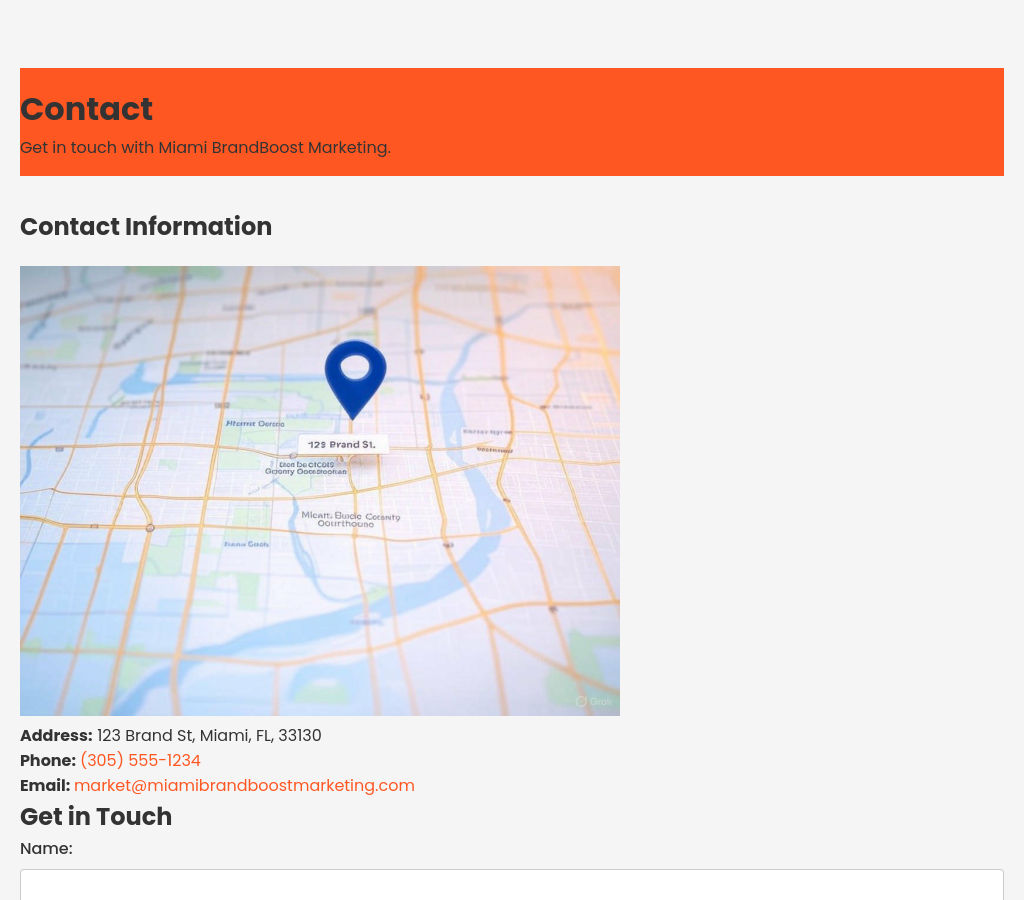Click the bold "Address:" label

(x=56, y=736)
